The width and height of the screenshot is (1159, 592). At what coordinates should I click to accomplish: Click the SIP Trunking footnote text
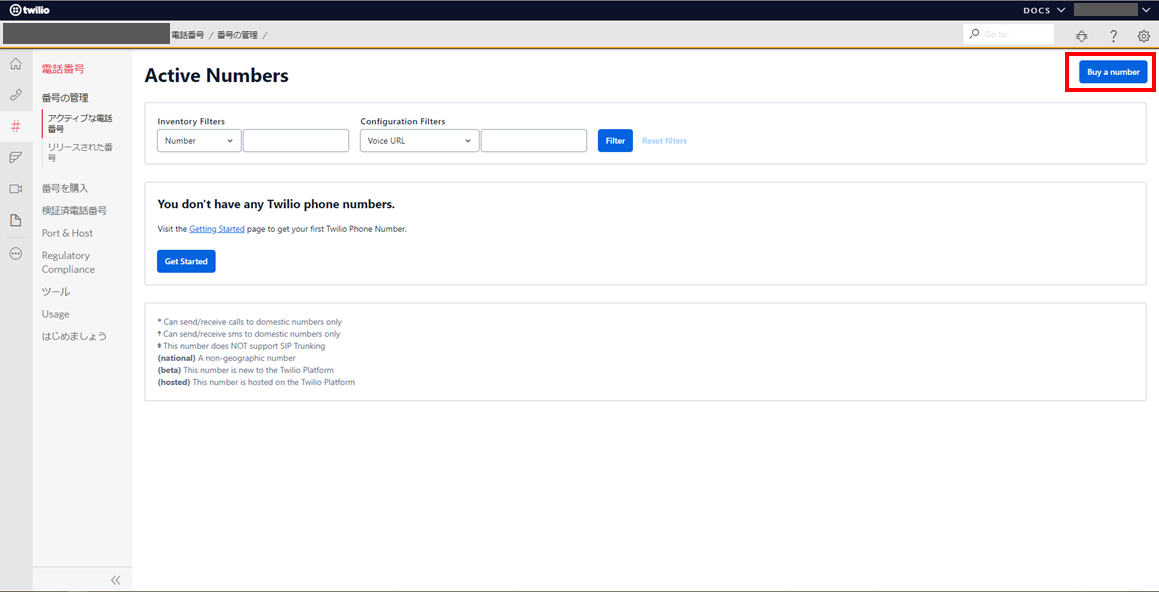[242, 346]
